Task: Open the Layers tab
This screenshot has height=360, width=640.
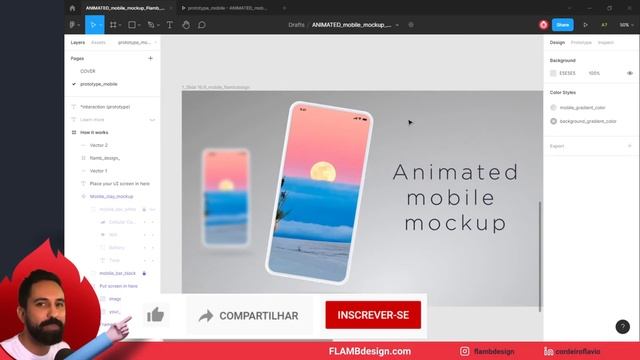Action: pos(78,42)
